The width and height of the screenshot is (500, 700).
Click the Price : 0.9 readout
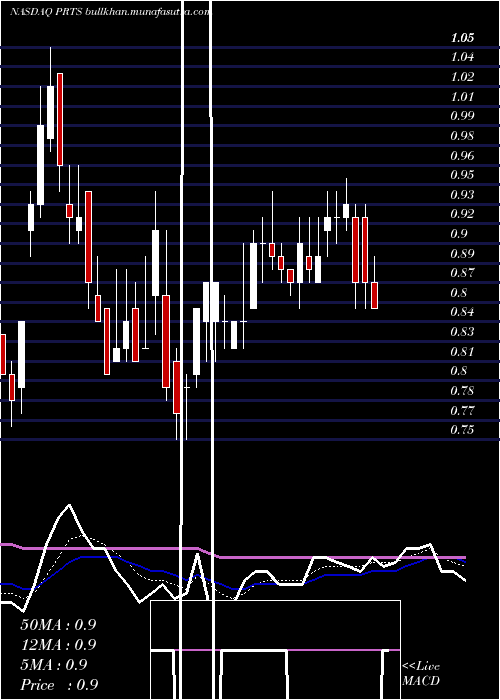(x=59, y=685)
